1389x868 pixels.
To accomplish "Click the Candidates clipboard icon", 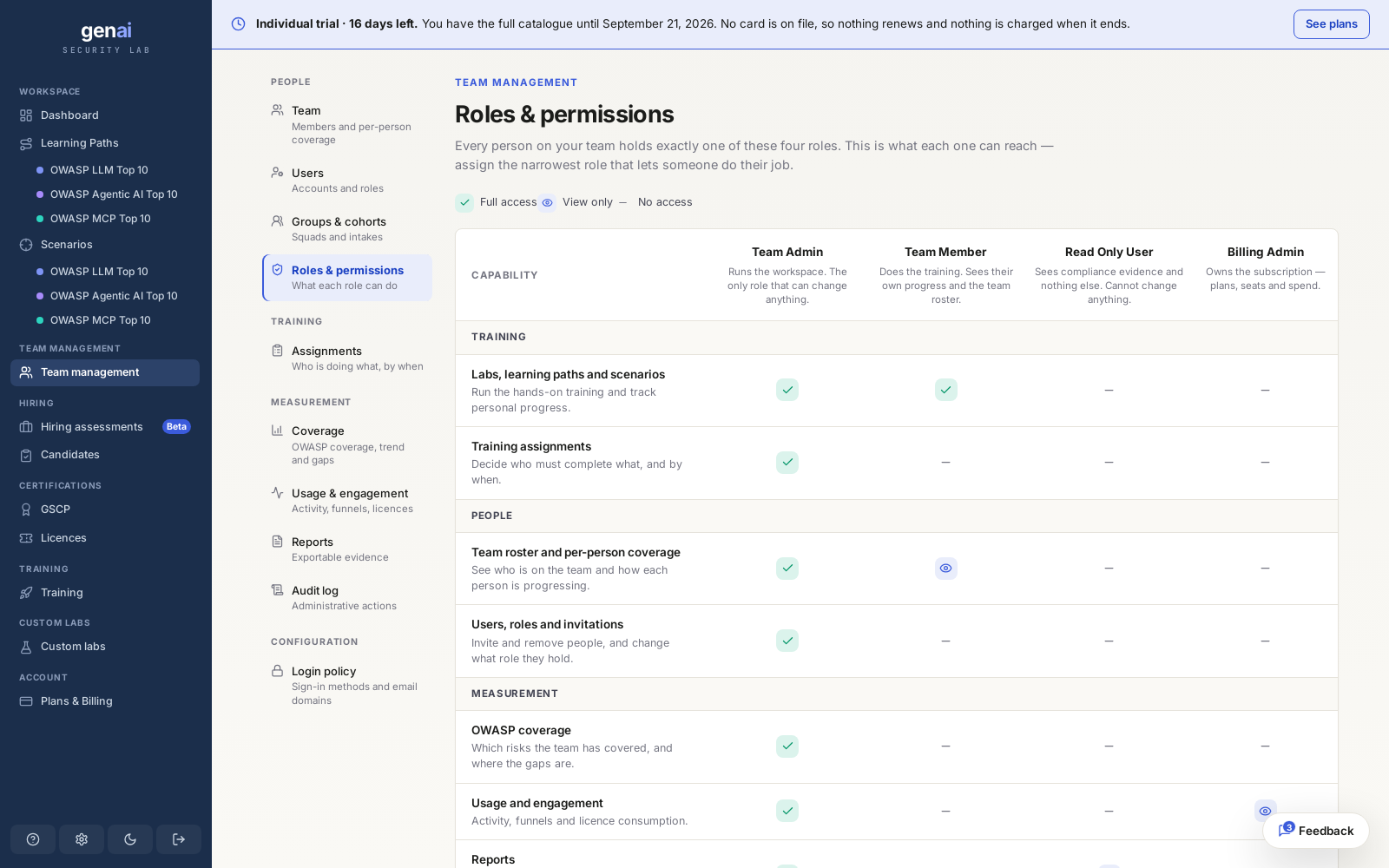I will 26,455.
